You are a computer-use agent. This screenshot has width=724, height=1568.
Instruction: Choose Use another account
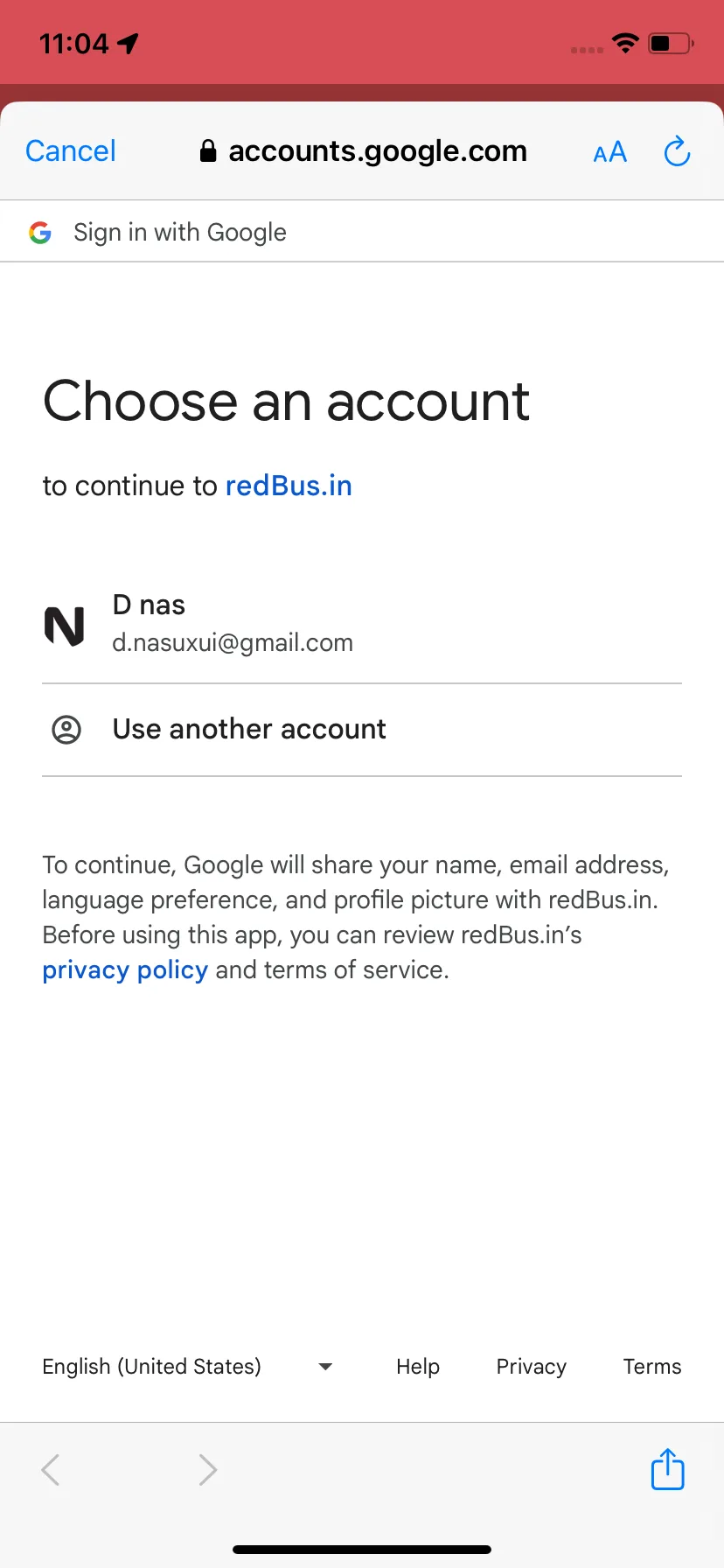362,730
